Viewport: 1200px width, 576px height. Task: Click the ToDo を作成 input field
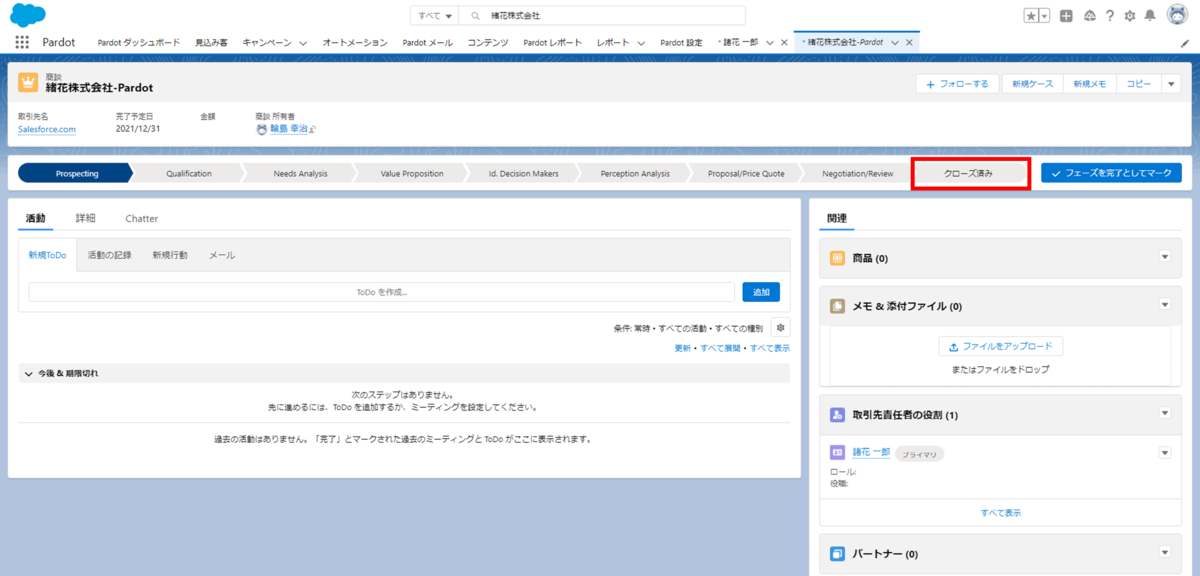(382, 292)
